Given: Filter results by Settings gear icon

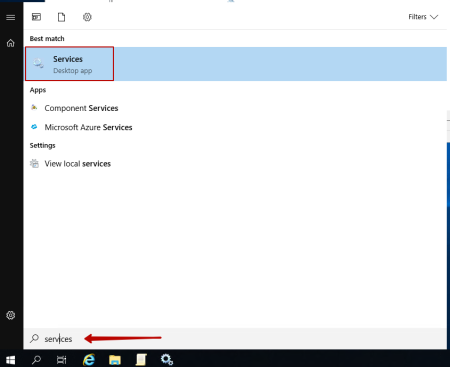Looking at the screenshot, I should coord(87,17).
